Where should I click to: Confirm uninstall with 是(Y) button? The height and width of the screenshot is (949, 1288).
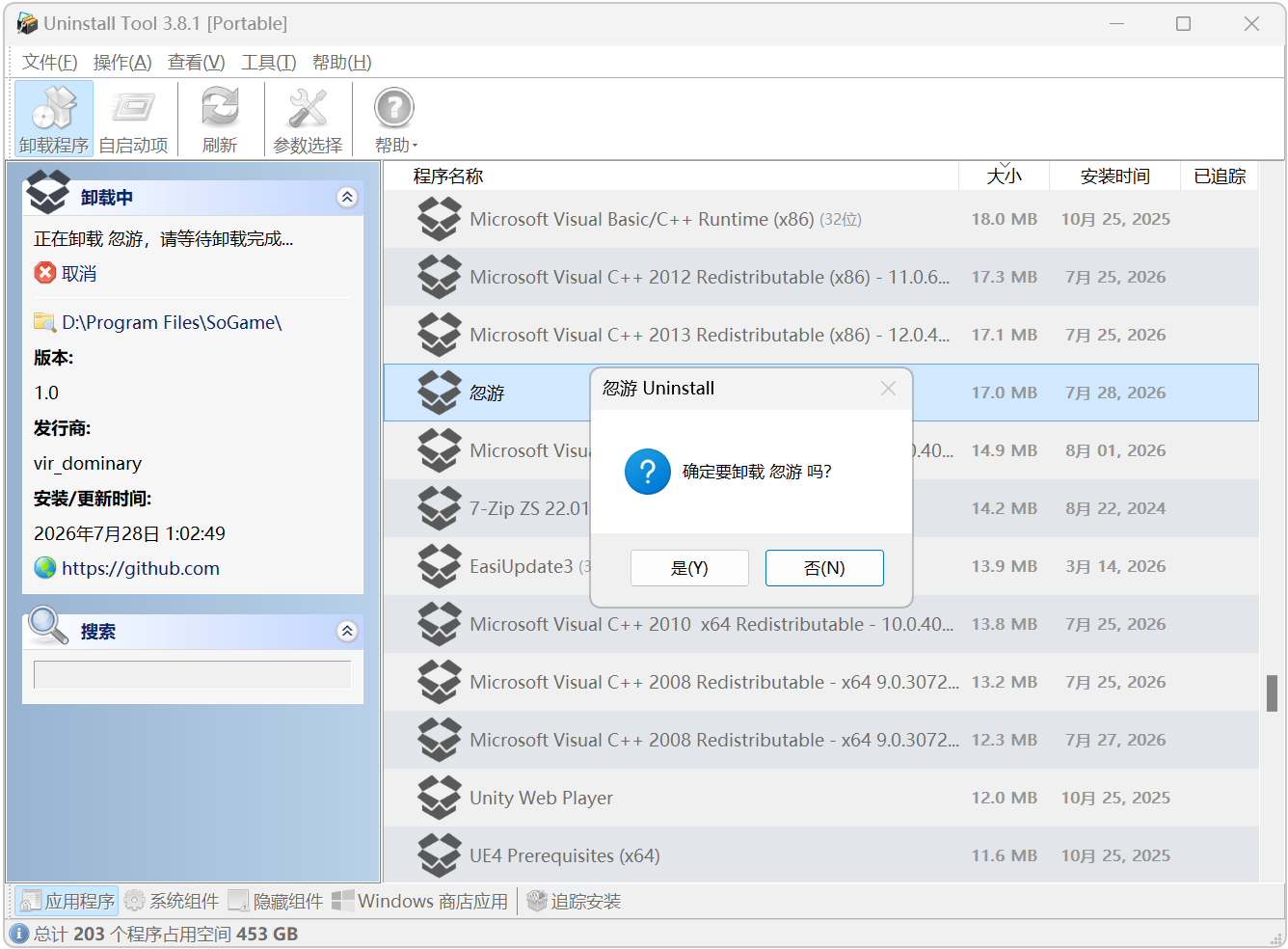pos(689,568)
